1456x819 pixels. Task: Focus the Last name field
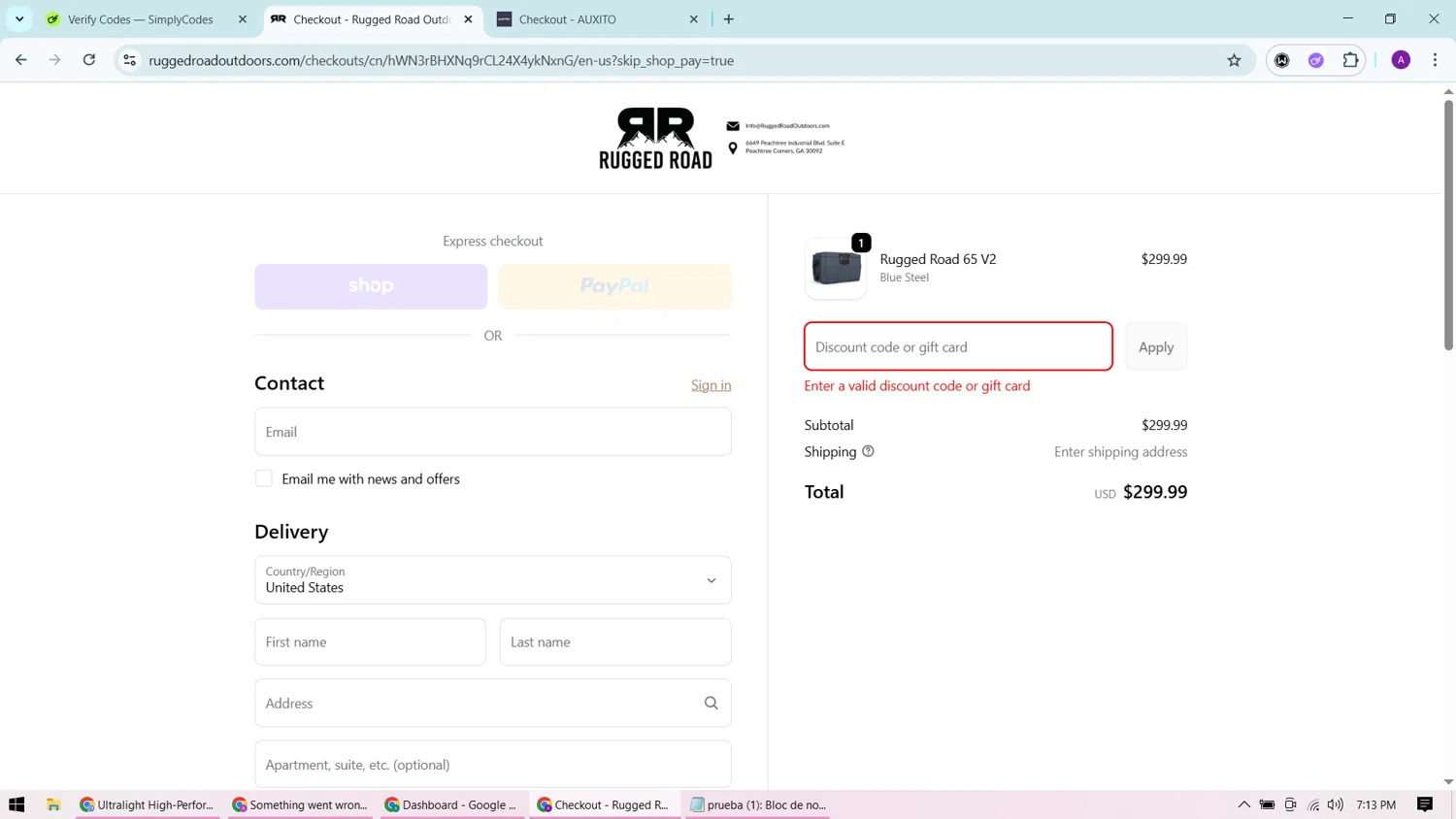tap(615, 642)
